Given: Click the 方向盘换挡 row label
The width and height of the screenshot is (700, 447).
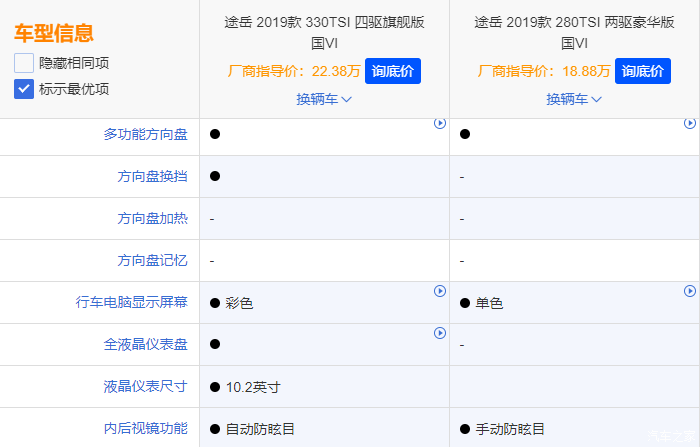Looking at the screenshot, I should tap(152, 176).
